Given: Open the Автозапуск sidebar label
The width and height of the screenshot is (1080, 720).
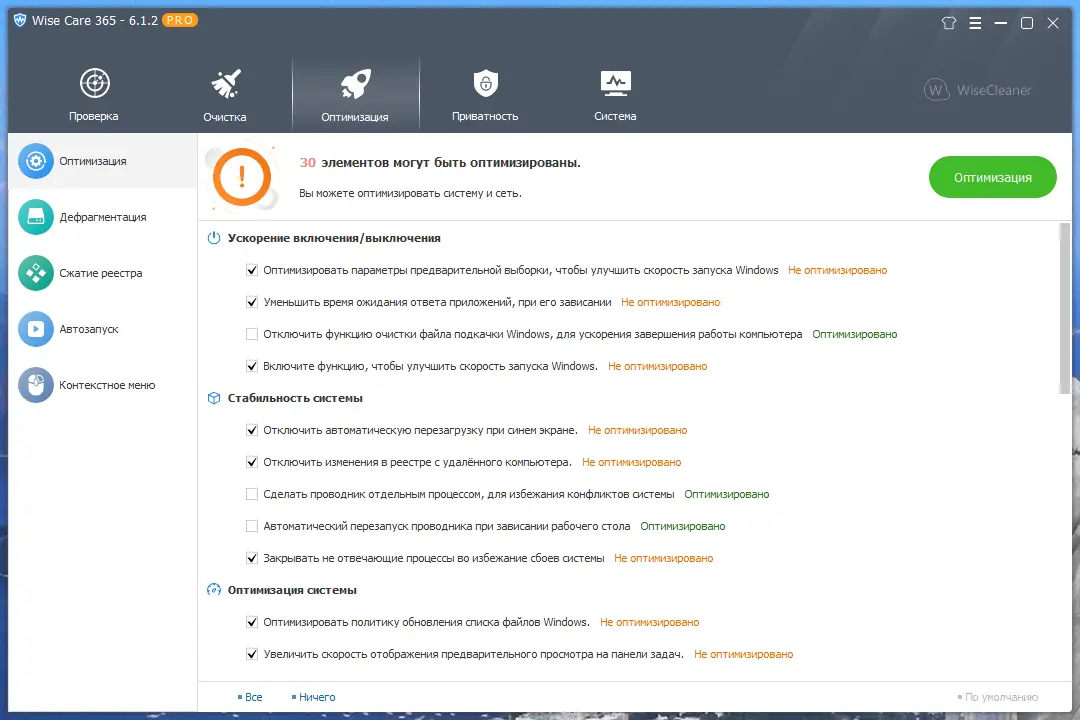Looking at the screenshot, I should (89, 329).
